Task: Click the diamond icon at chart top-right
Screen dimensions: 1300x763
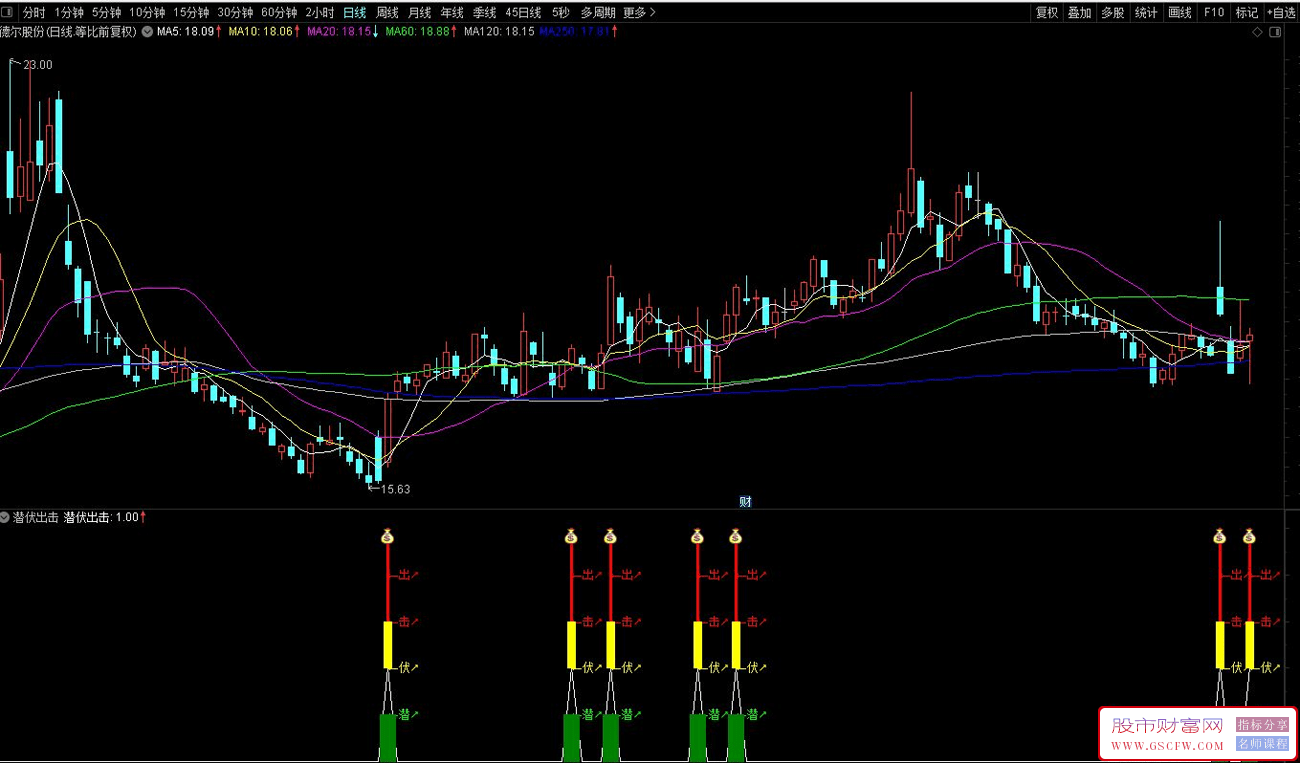Action: tap(1257, 33)
